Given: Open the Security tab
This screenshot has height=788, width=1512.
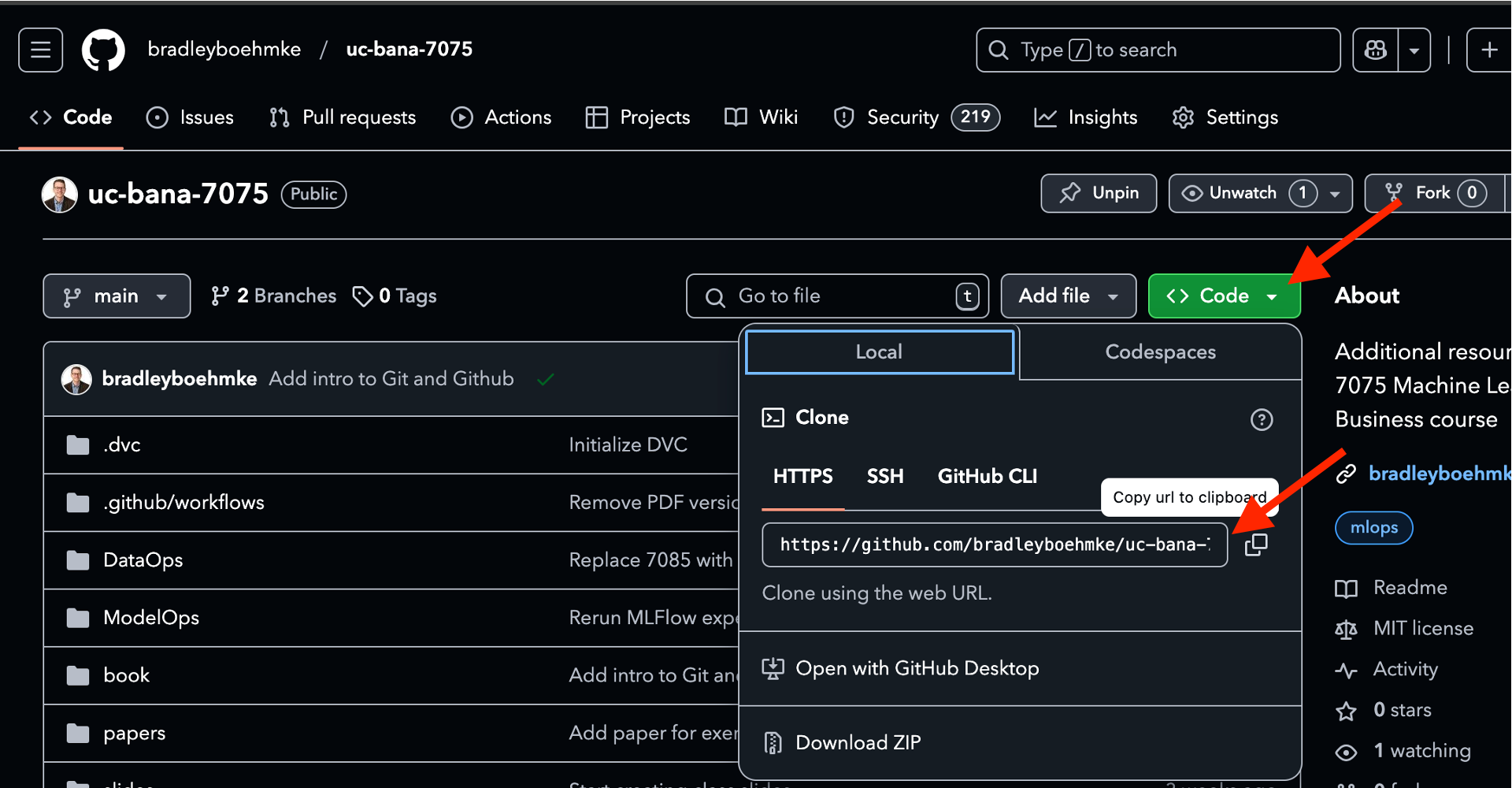Looking at the screenshot, I should [916, 117].
